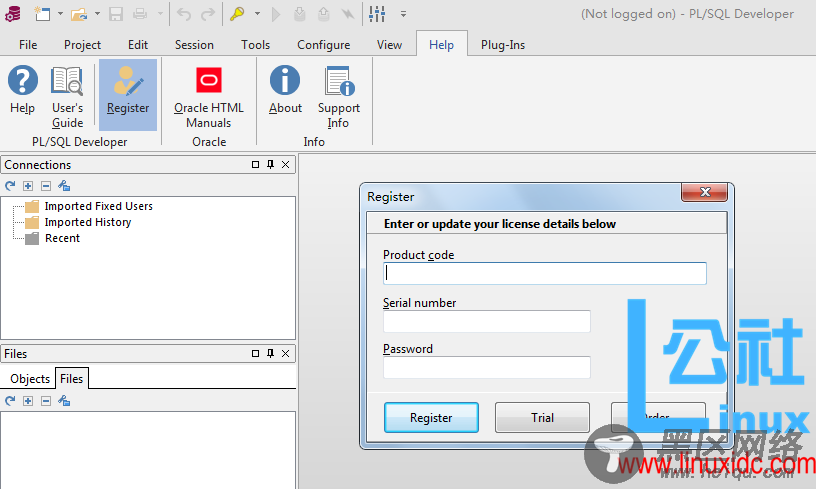Click the plus icon in Files panel
This screenshot has height=489, width=816.
(28, 401)
